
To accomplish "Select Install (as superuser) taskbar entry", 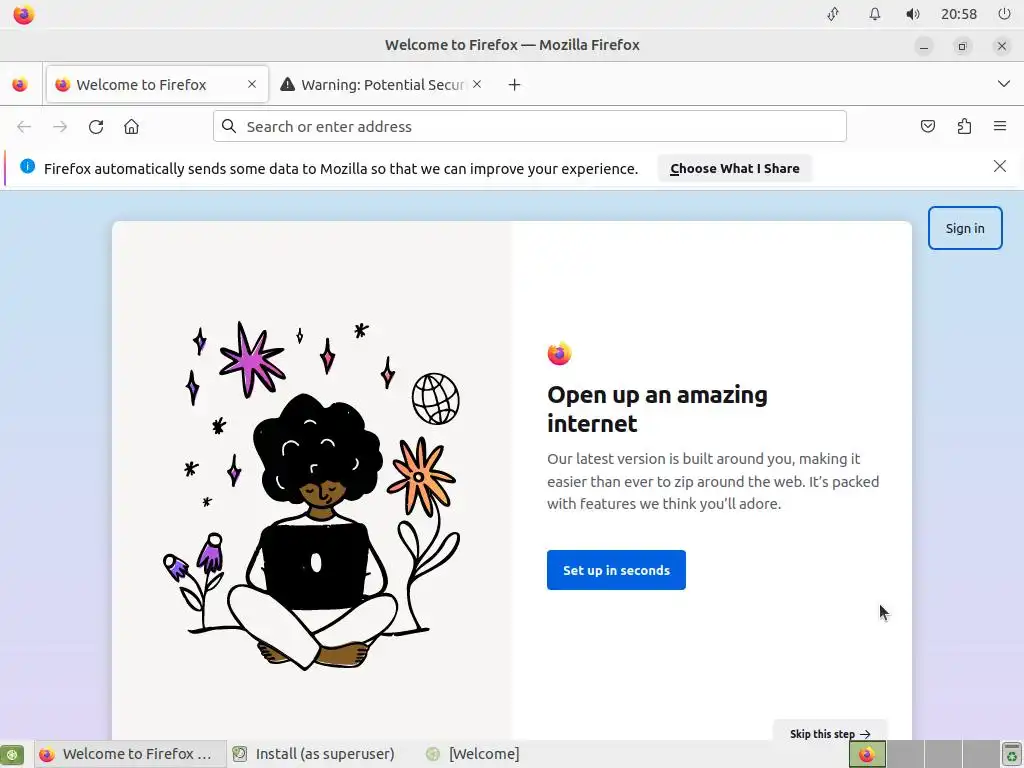I will click(314, 754).
